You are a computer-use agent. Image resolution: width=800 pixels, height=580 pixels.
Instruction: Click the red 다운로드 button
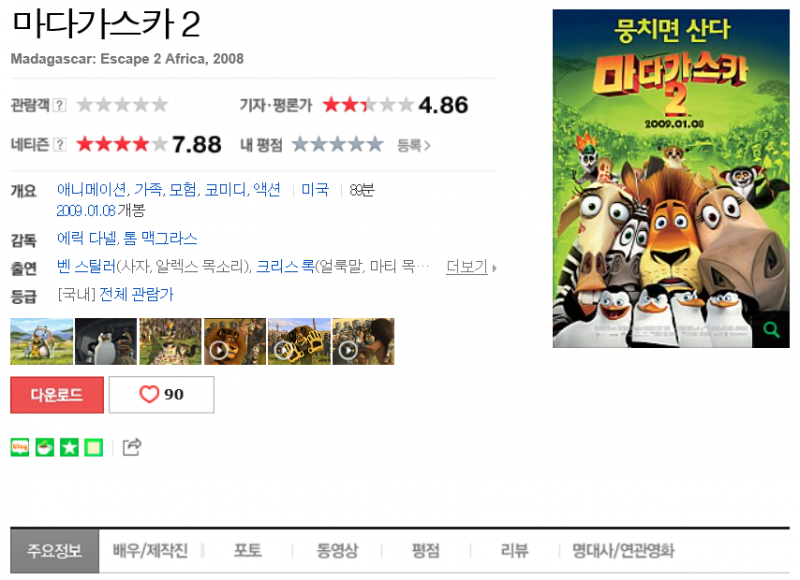[x=57, y=394]
